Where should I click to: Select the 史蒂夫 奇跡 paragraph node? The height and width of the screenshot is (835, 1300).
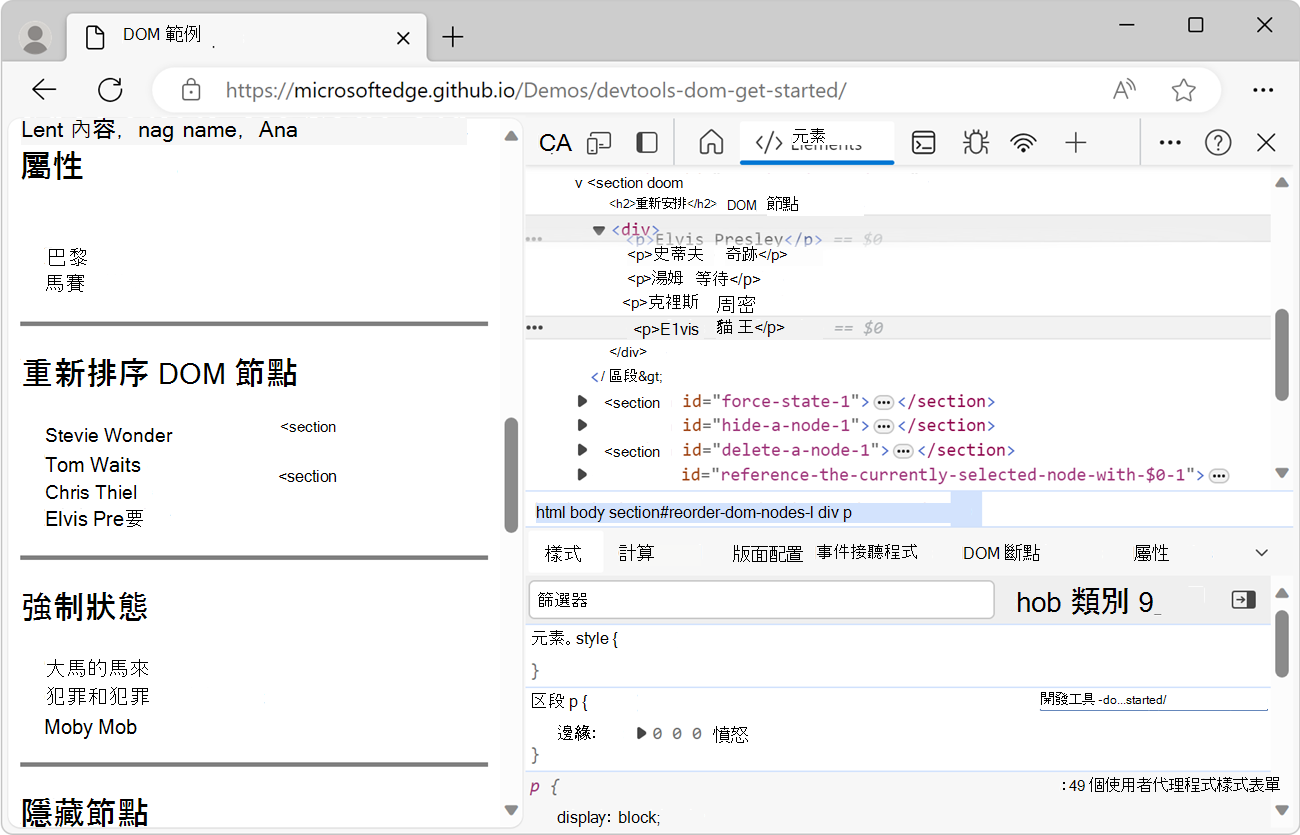[x=707, y=254]
